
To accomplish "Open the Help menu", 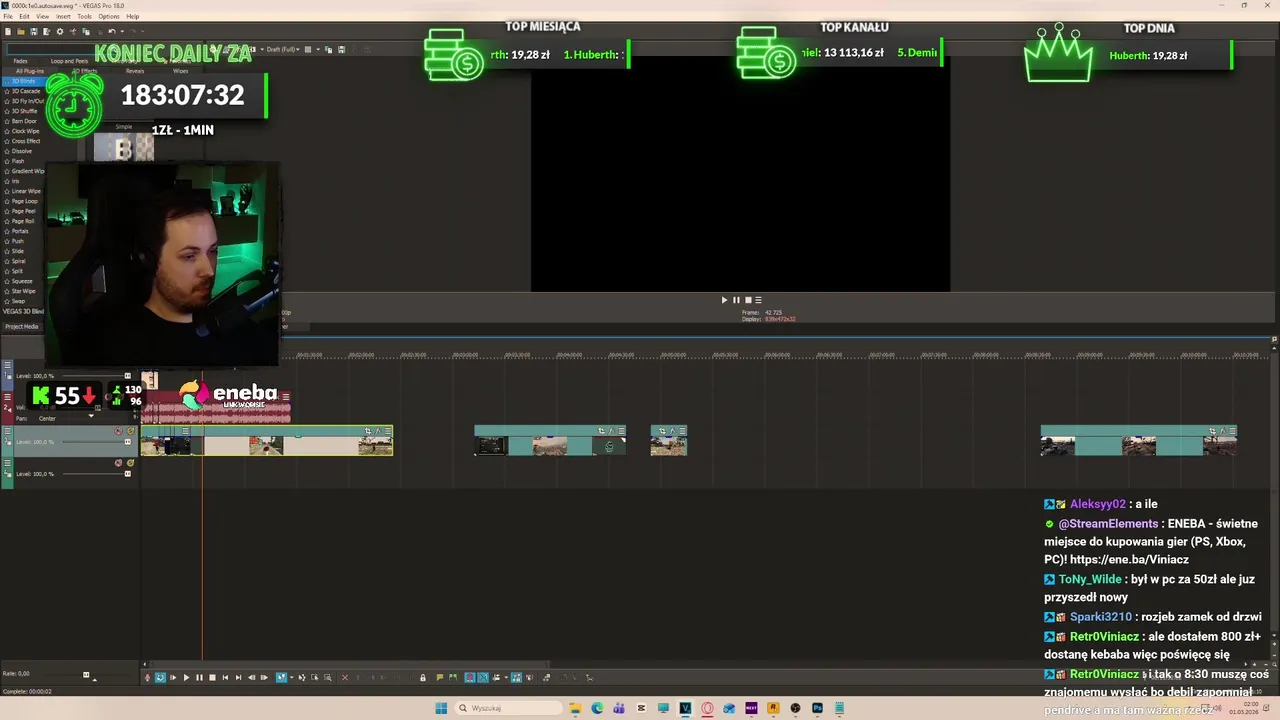I will click(x=132, y=16).
